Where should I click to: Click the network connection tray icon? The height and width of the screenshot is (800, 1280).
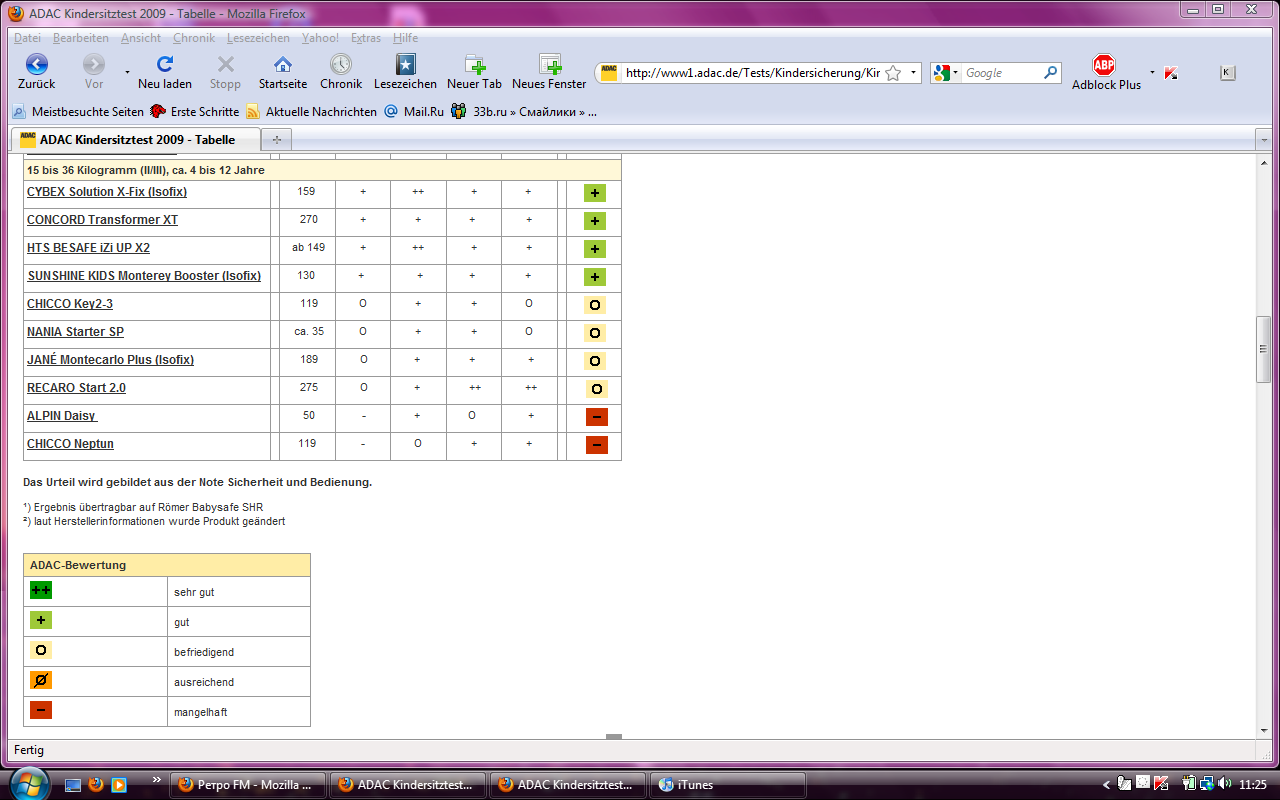click(1208, 785)
